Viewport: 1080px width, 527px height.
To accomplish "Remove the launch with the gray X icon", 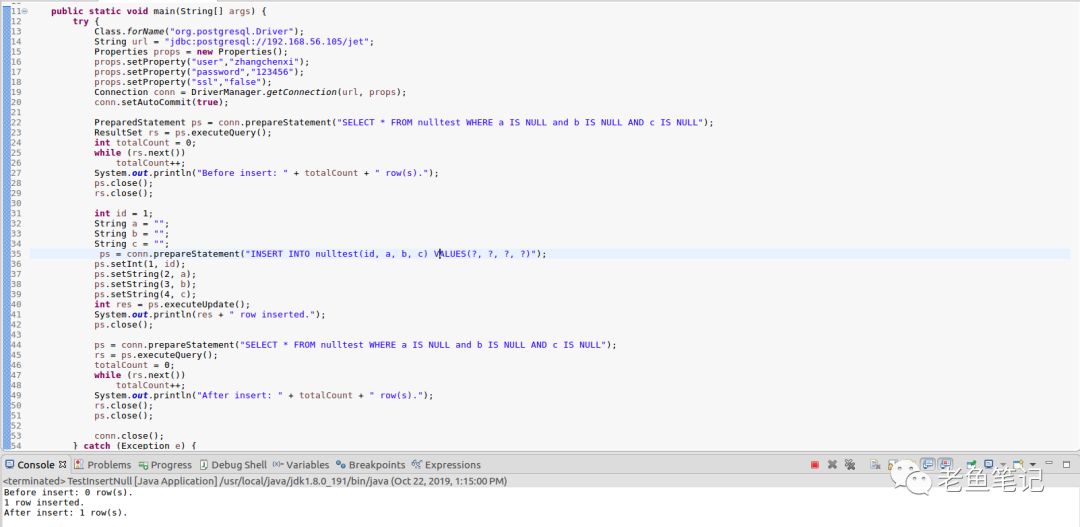I will click(x=832, y=464).
